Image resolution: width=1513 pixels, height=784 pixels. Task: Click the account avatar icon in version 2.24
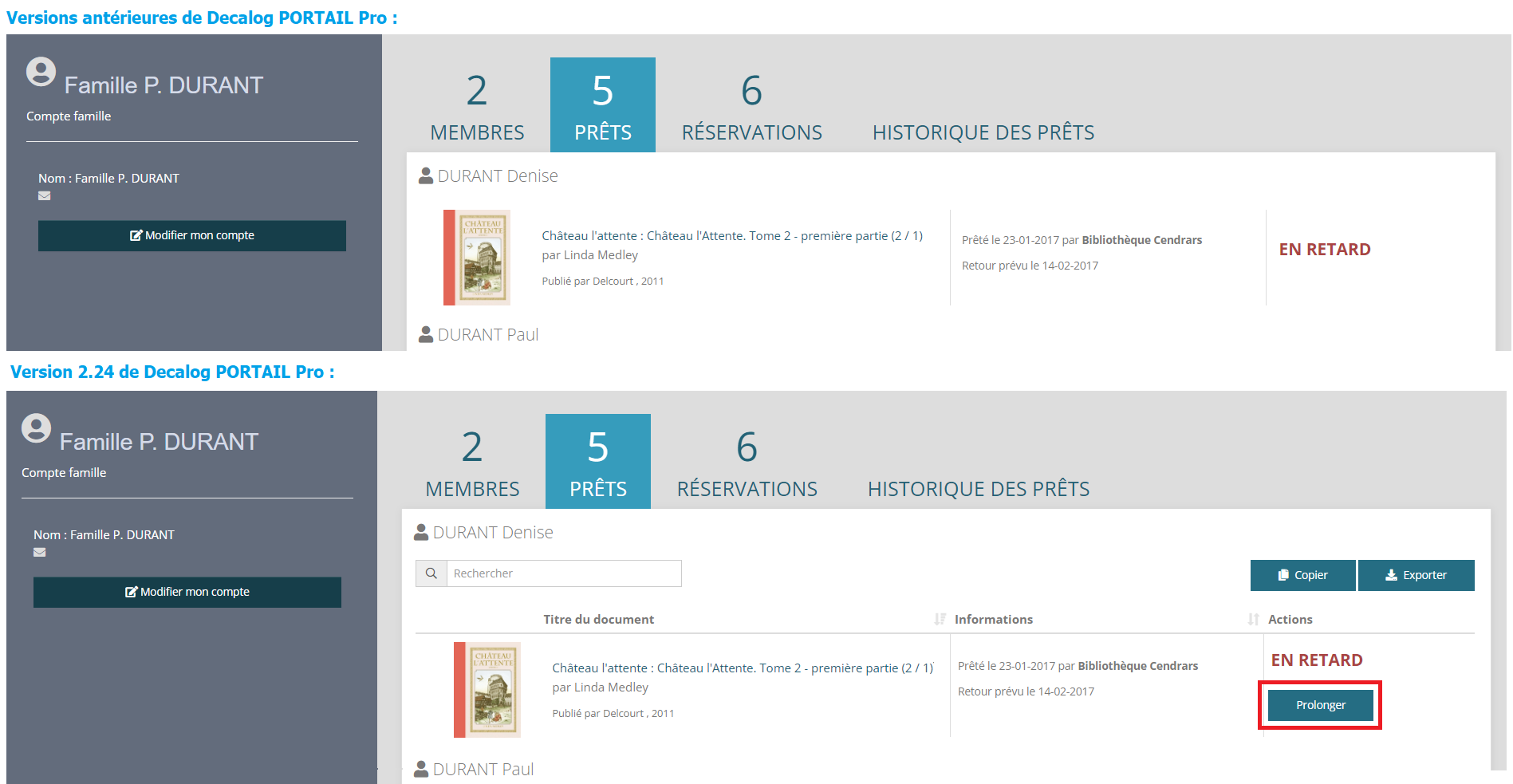click(x=36, y=428)
